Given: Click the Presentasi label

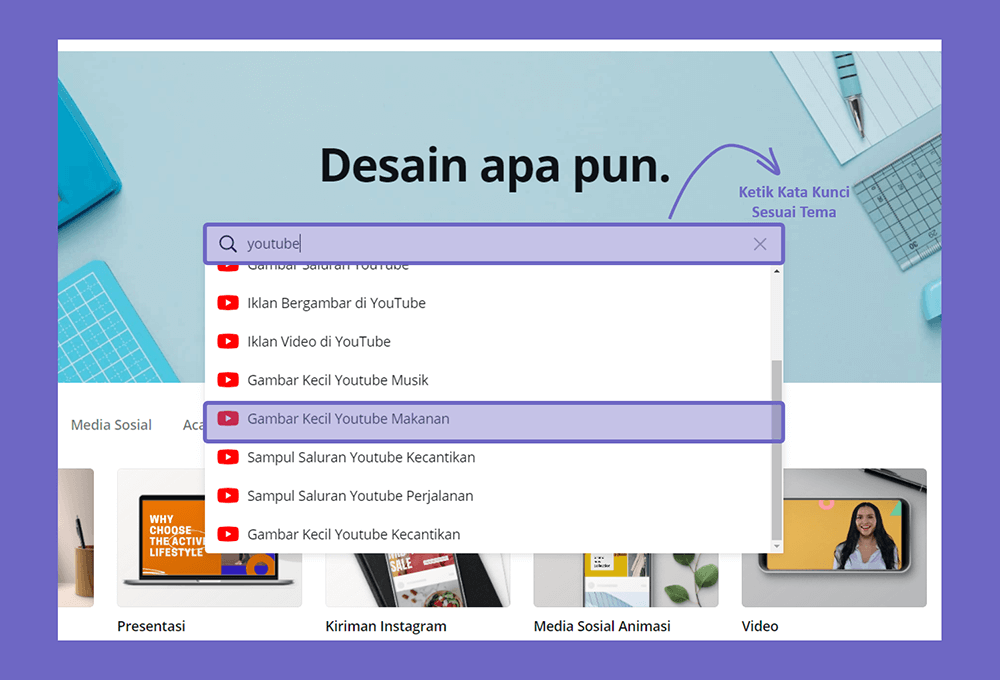Looking at the screenshot, I should [151, 626].
